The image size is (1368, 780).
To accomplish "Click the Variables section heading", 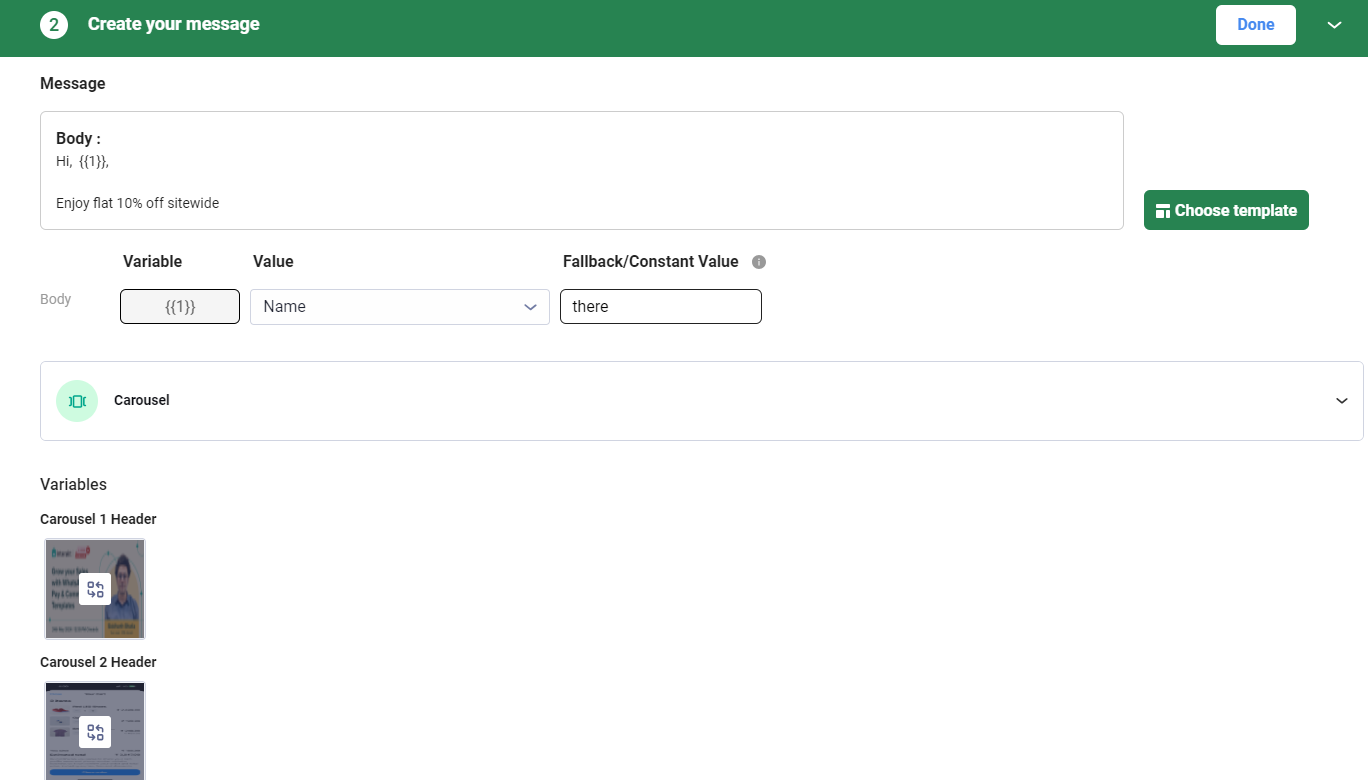I will coord(73,484).
